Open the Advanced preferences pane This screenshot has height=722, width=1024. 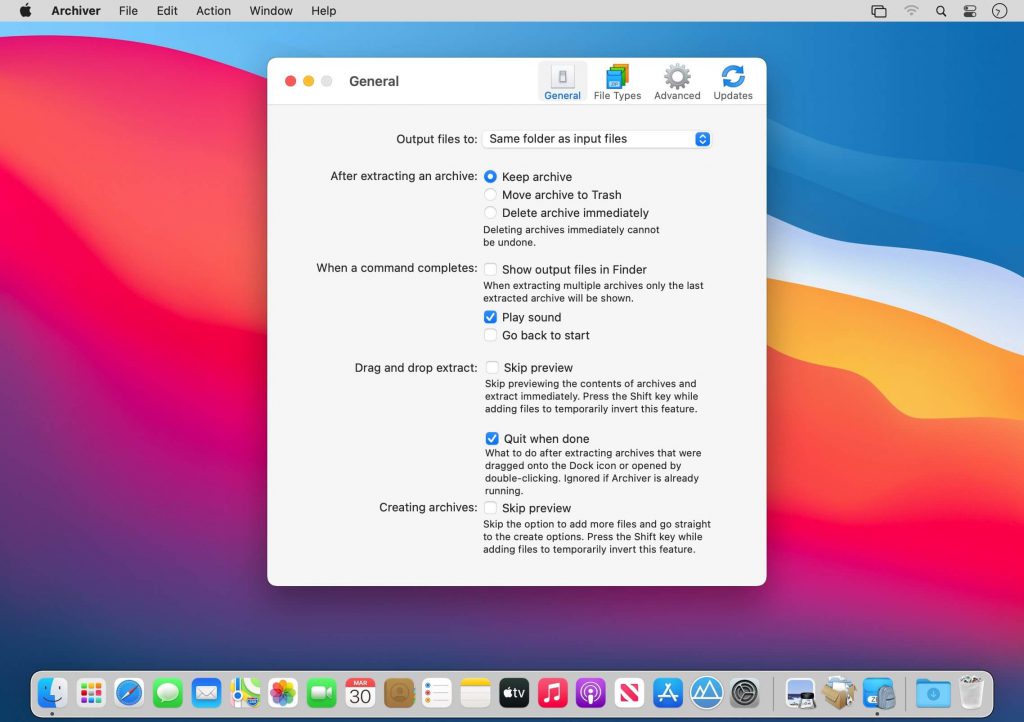click(x=677, y=80)
